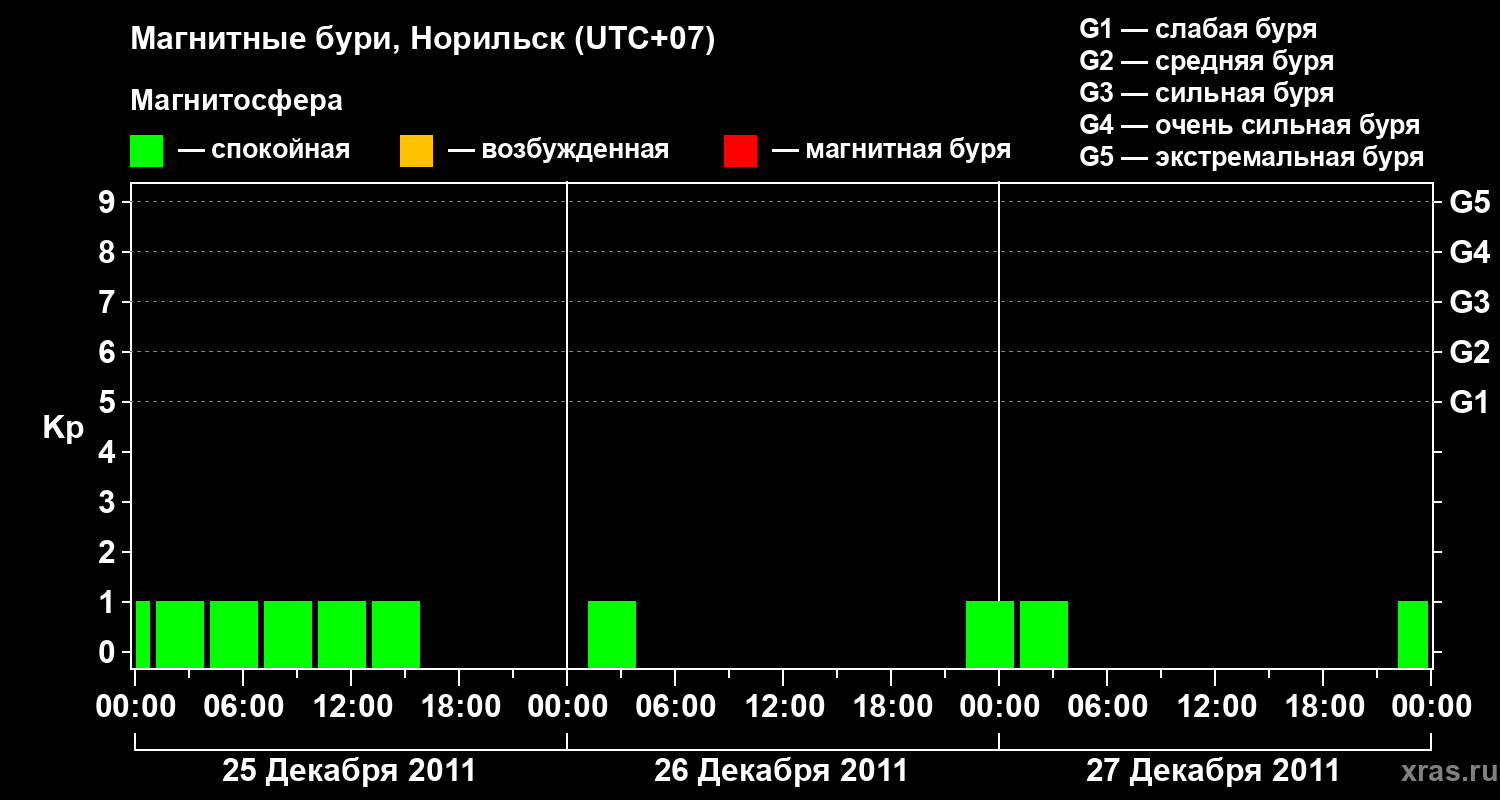This screenshot has width=1500, height=800.
Task: Click the red 'магнитная буря' legend swatch
Action: click(x=740, y=150)
